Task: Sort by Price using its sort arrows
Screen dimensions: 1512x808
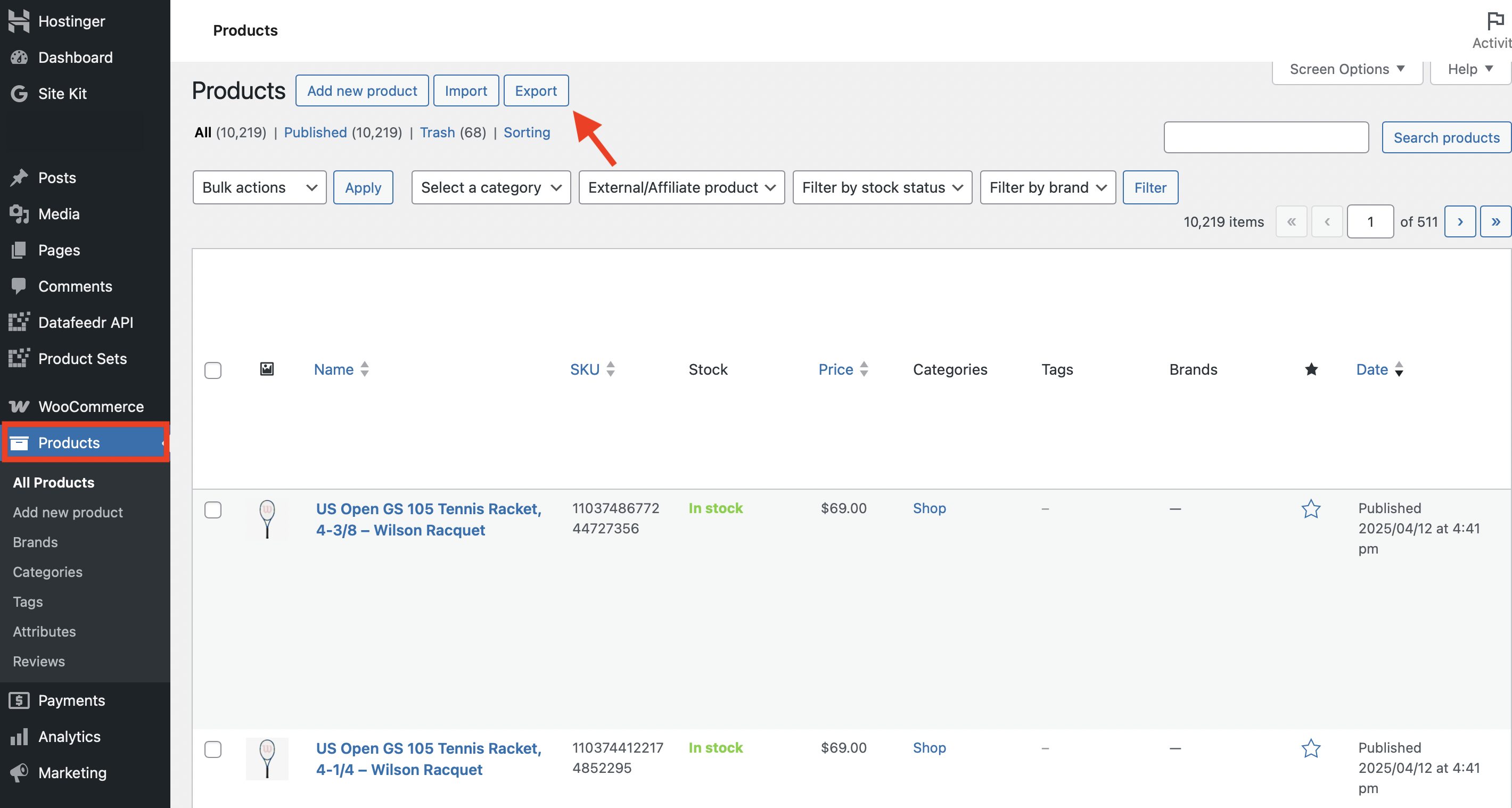Action: pyautogui.click(x=864, y=369)
